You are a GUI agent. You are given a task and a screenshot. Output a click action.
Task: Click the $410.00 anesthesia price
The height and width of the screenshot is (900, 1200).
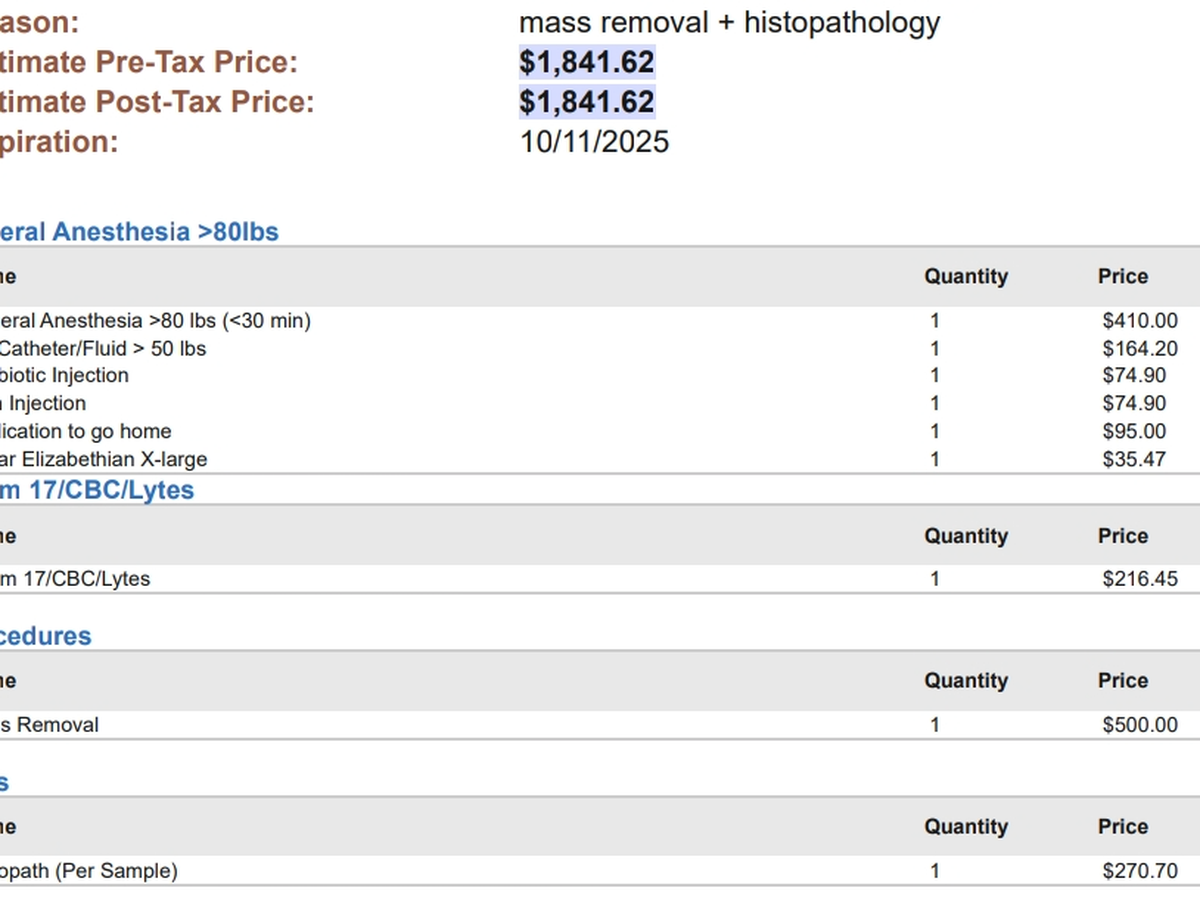coord(1140,321)
